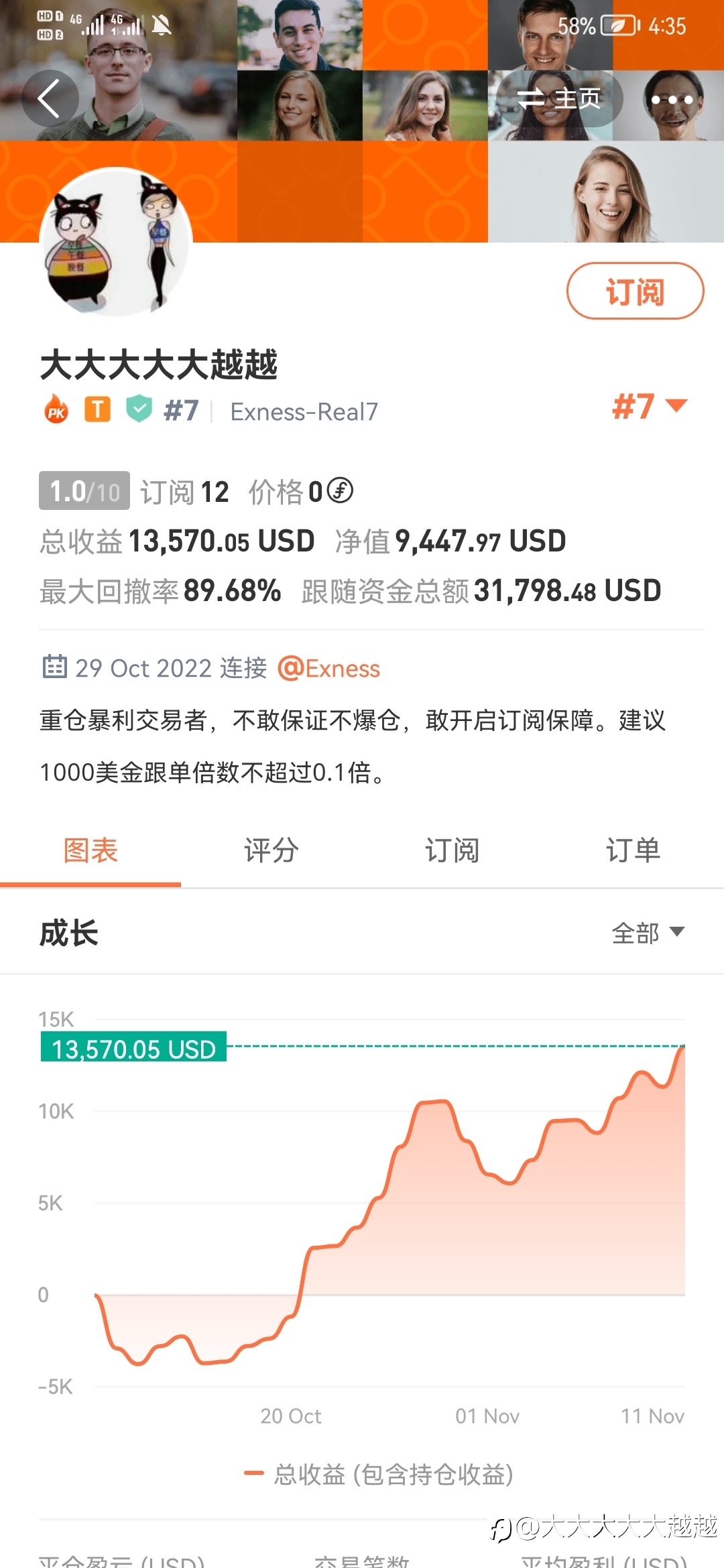Open the @Exness broker link
724x1568 pixels.
(329, 668)
